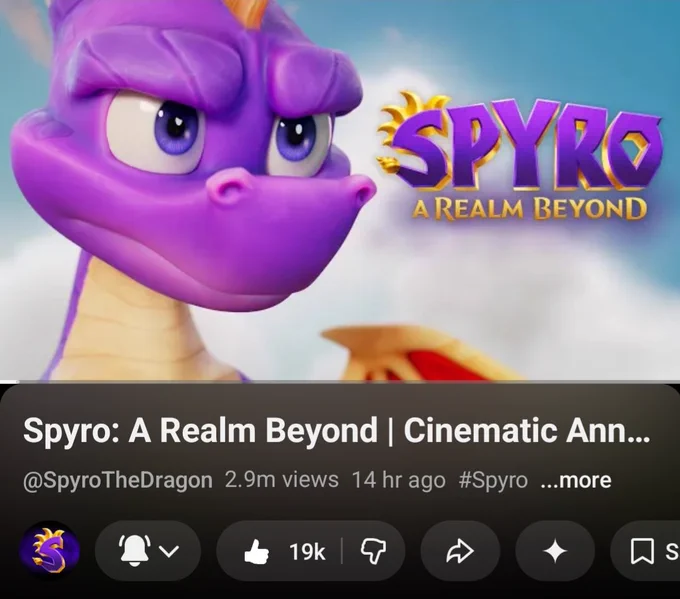Click the 19k like count
The image size is (680, 599).
click(307, 552)
